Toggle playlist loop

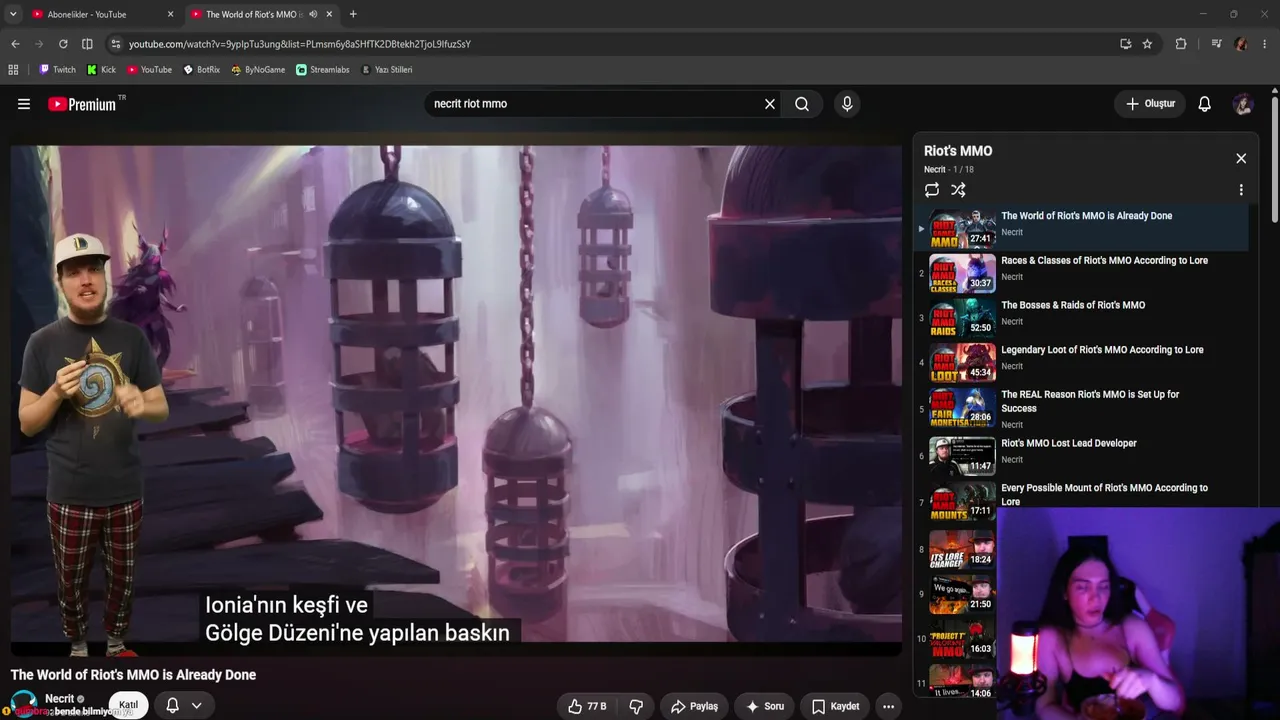[x=932, y=190]
